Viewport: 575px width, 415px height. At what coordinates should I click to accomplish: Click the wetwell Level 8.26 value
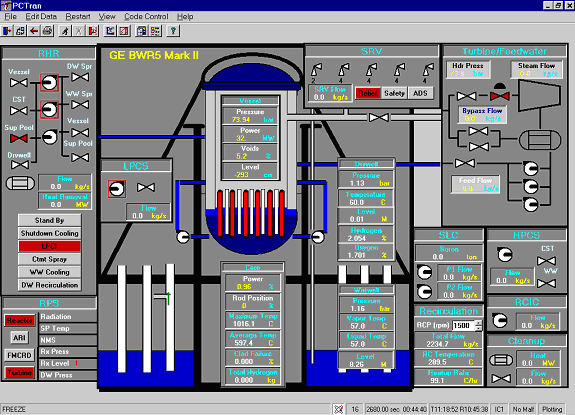point(356,364)
